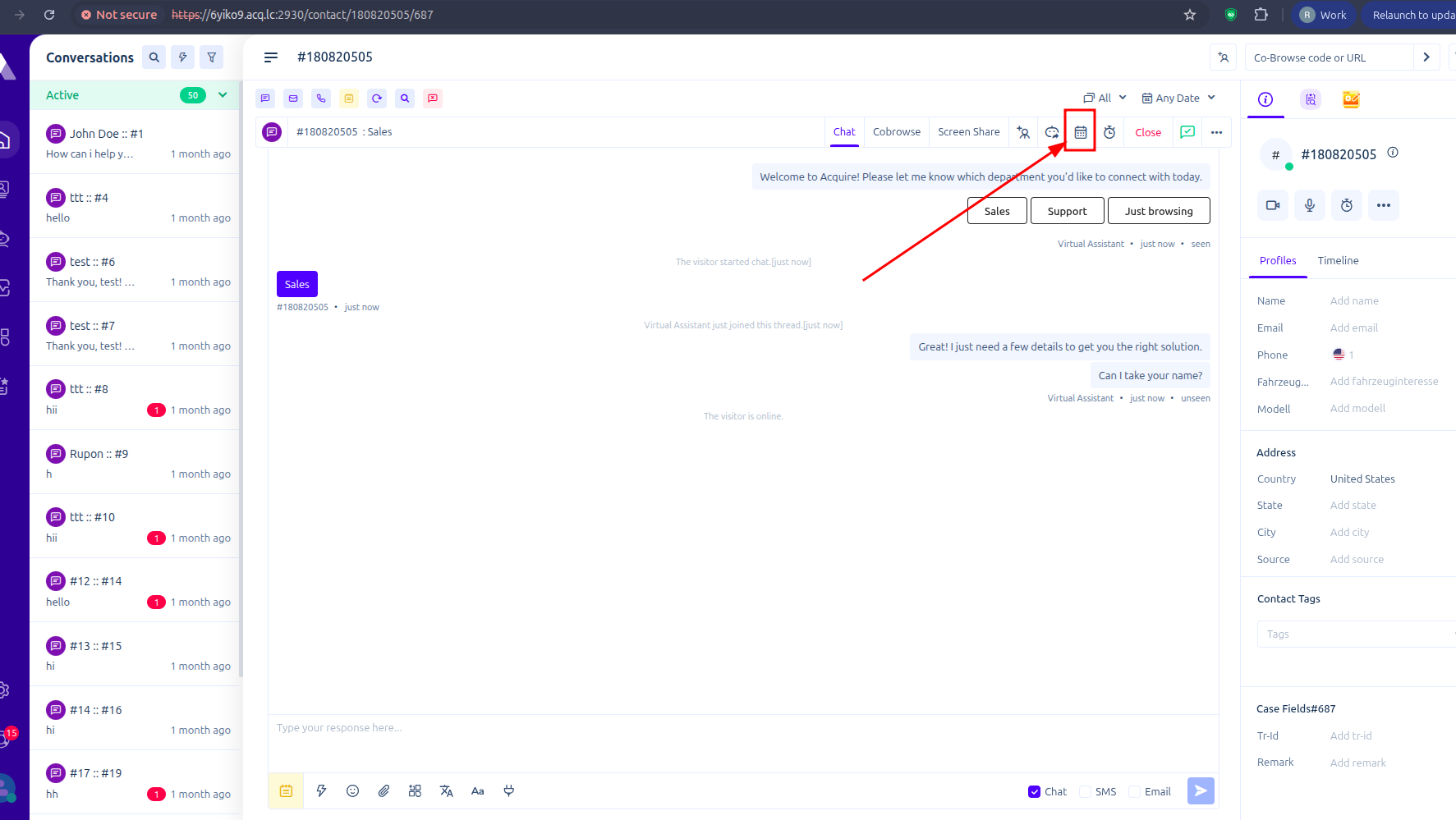
Task: Collapse the Active conversations section
Action: point(223,95)
